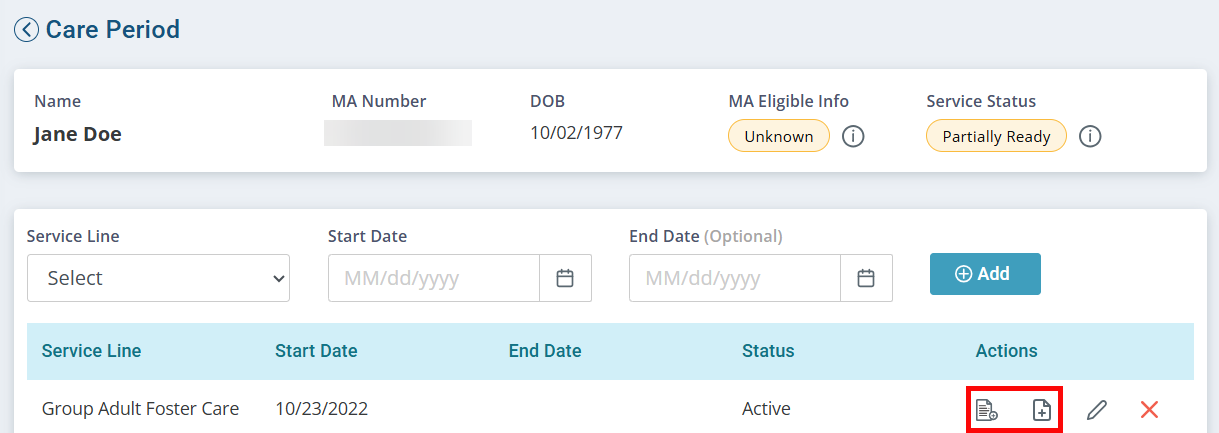View document history for Group Adult Foster Care

pos(987,409)
